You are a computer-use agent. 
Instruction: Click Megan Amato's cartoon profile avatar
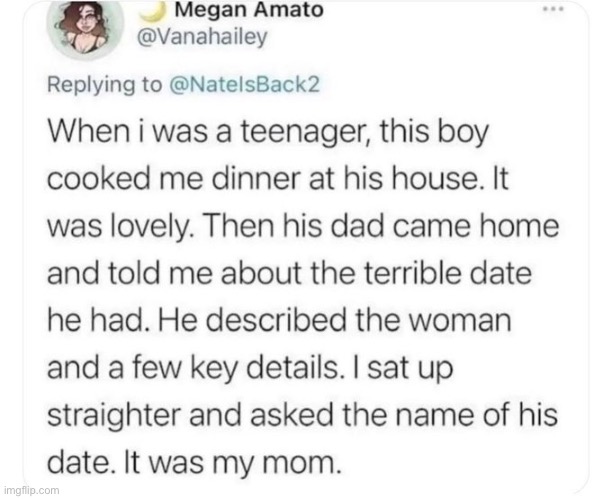pyautogui.click(x=85, y=28)
